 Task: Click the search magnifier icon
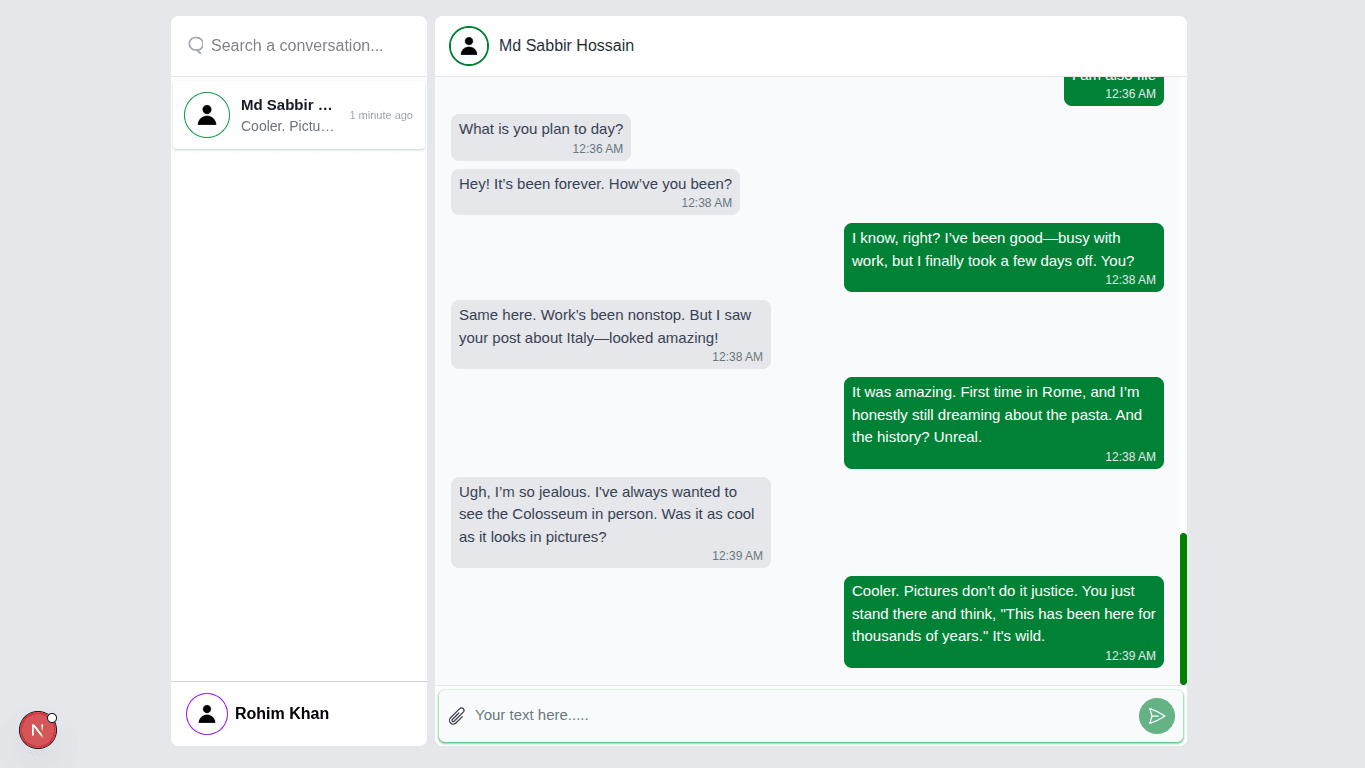click(x=196, y=45)
